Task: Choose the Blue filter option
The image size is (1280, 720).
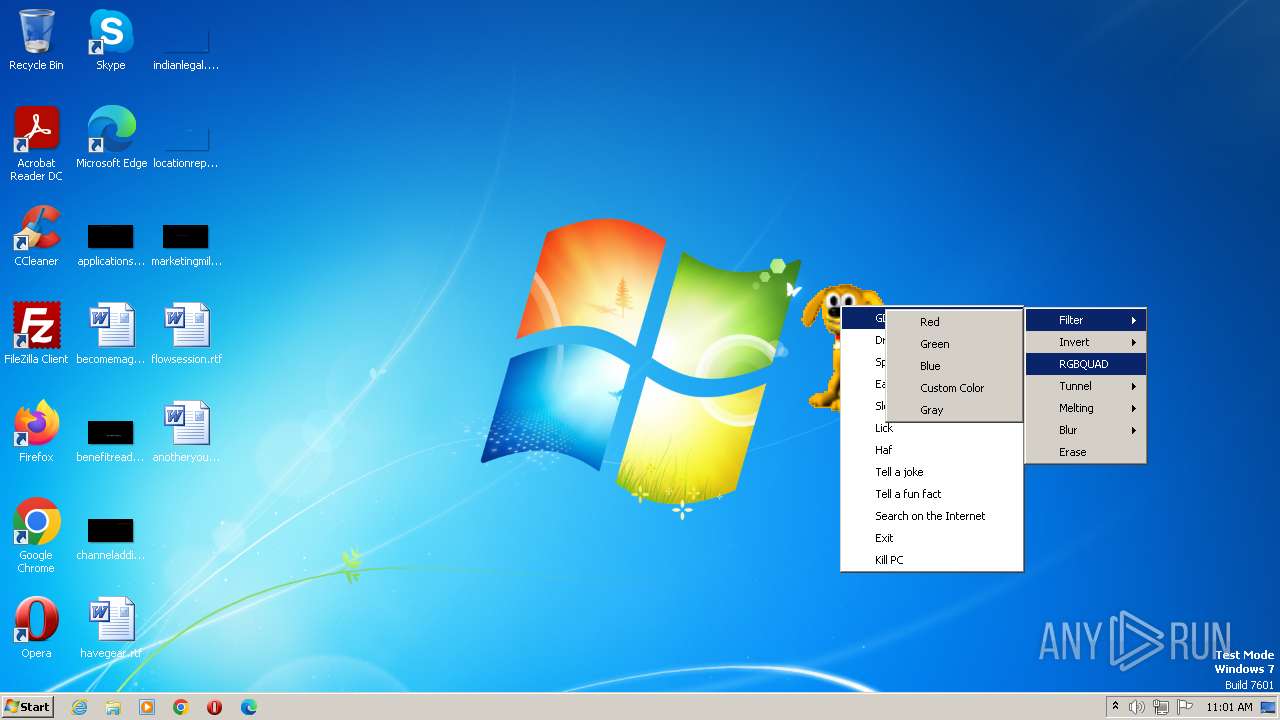Action: click(x=954, y=366)
